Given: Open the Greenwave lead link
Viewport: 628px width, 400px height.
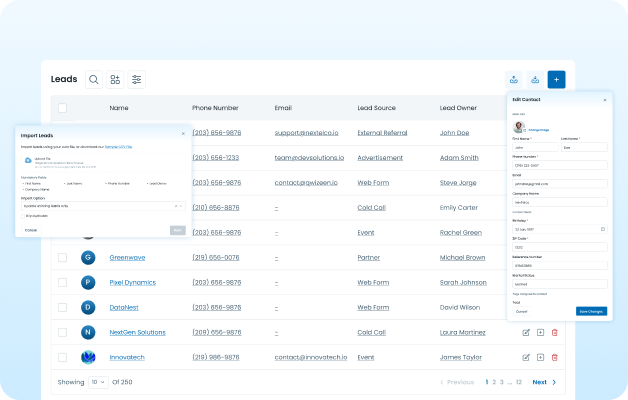Looking at the screenshot, I should 127,257.
